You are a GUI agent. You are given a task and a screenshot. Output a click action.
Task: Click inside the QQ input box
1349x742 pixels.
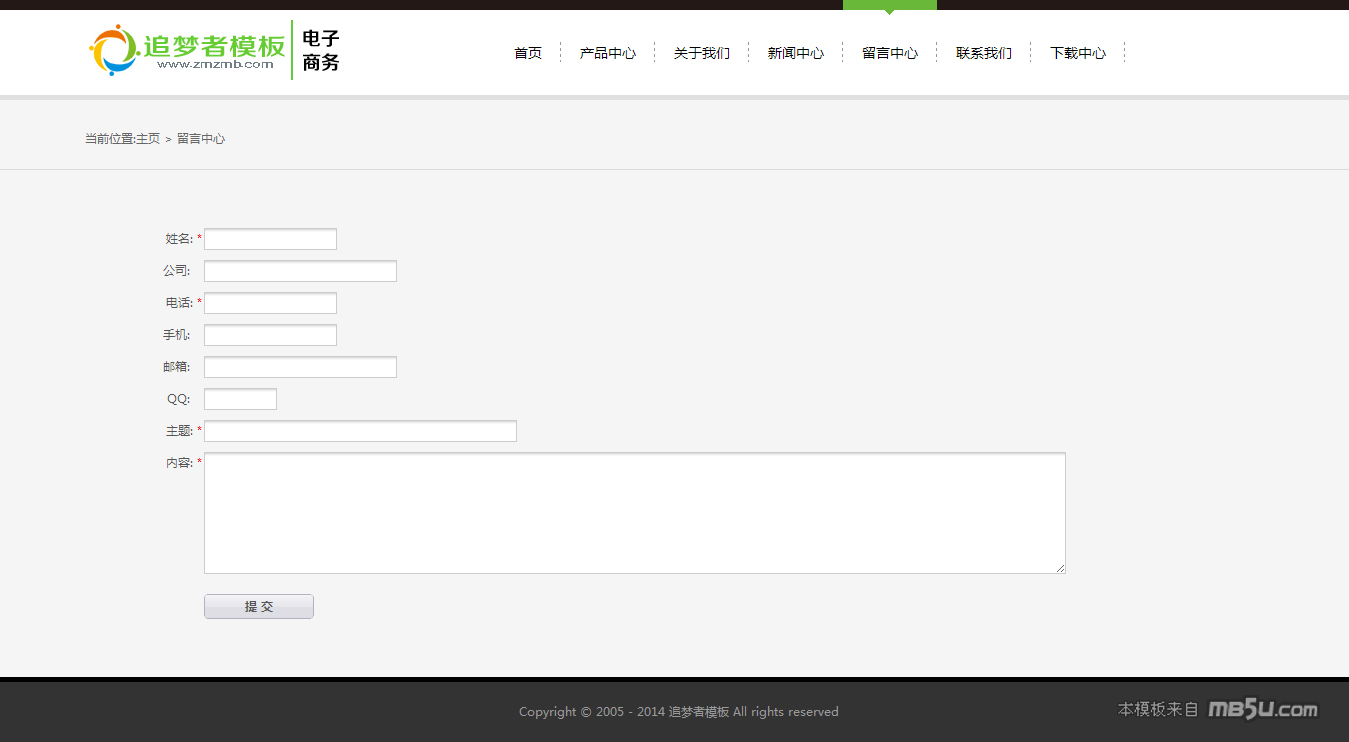[x=240, y=399]
